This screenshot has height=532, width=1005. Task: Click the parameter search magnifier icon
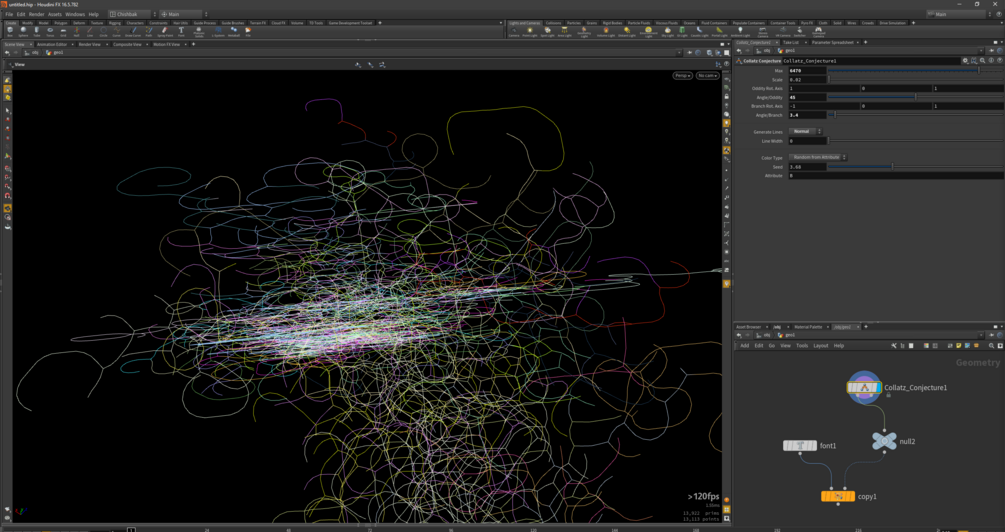pos(983,61)
